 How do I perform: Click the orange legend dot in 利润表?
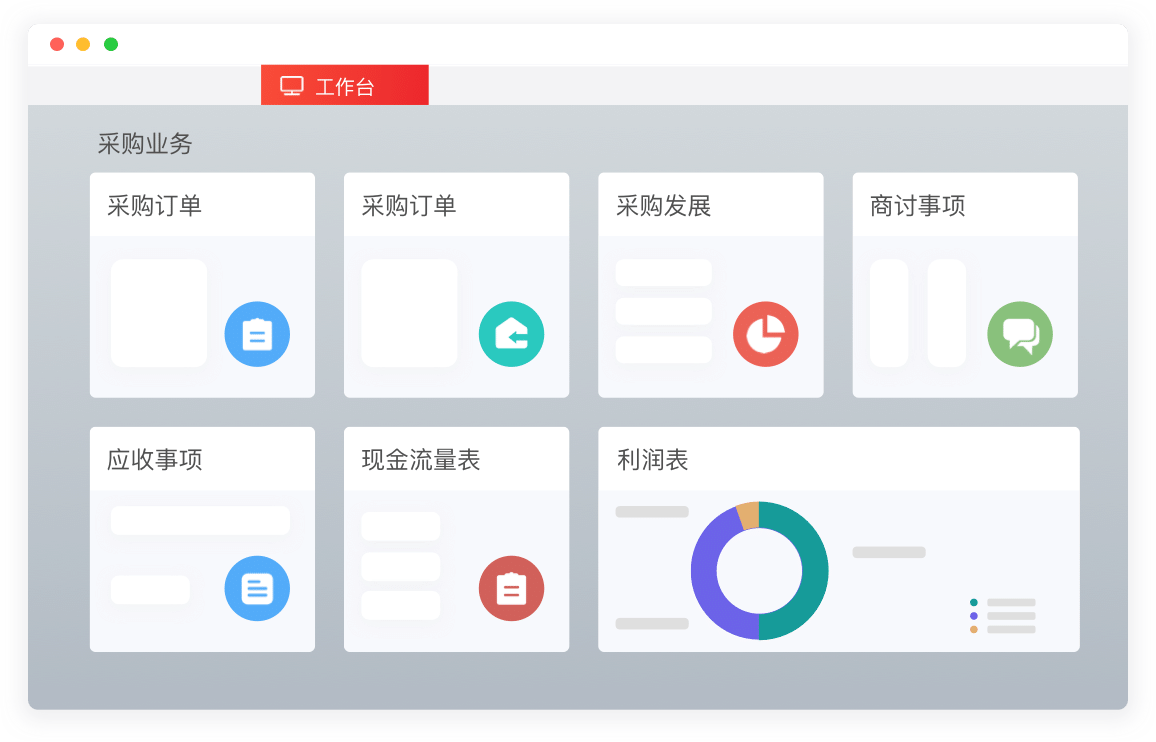[974, 629]
